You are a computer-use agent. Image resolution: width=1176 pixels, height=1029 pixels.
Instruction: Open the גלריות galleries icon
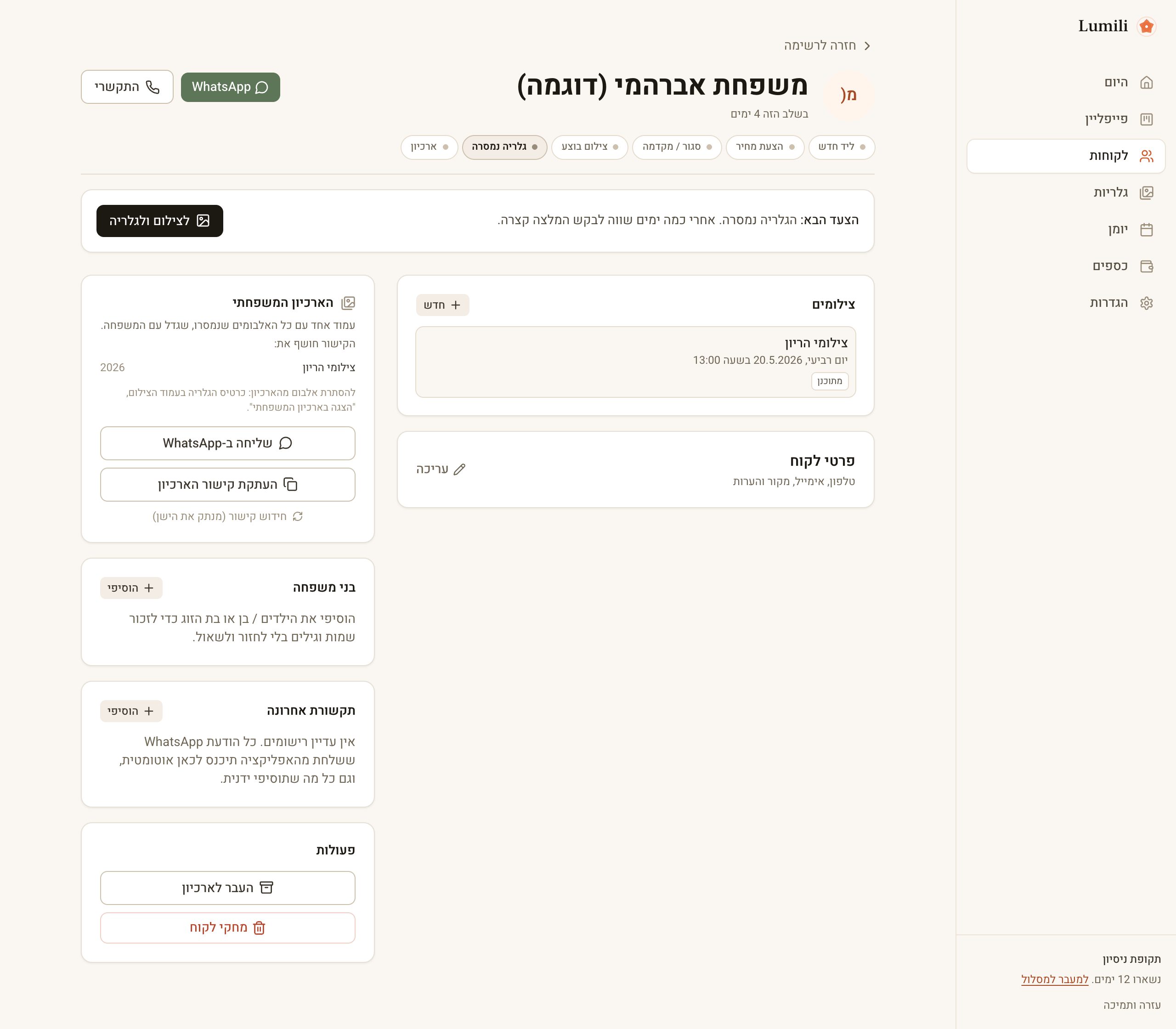(1146, 193)
